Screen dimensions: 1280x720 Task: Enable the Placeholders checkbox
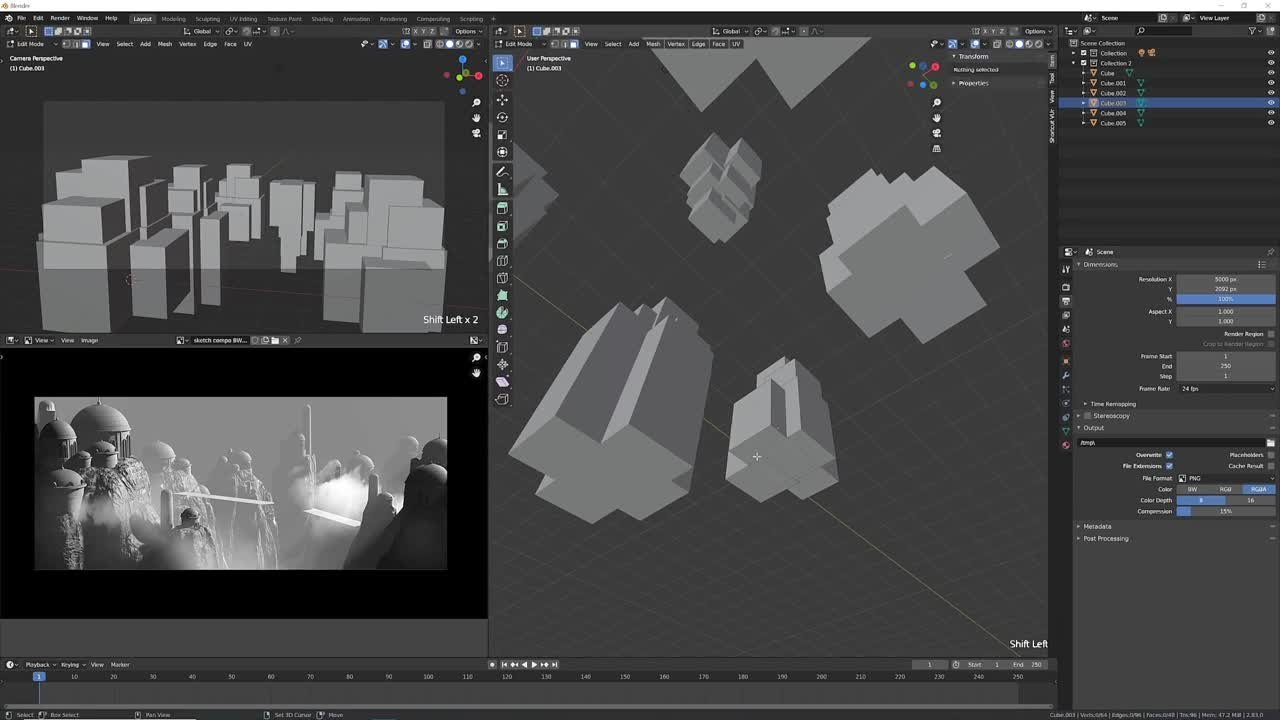(1270, 455)
